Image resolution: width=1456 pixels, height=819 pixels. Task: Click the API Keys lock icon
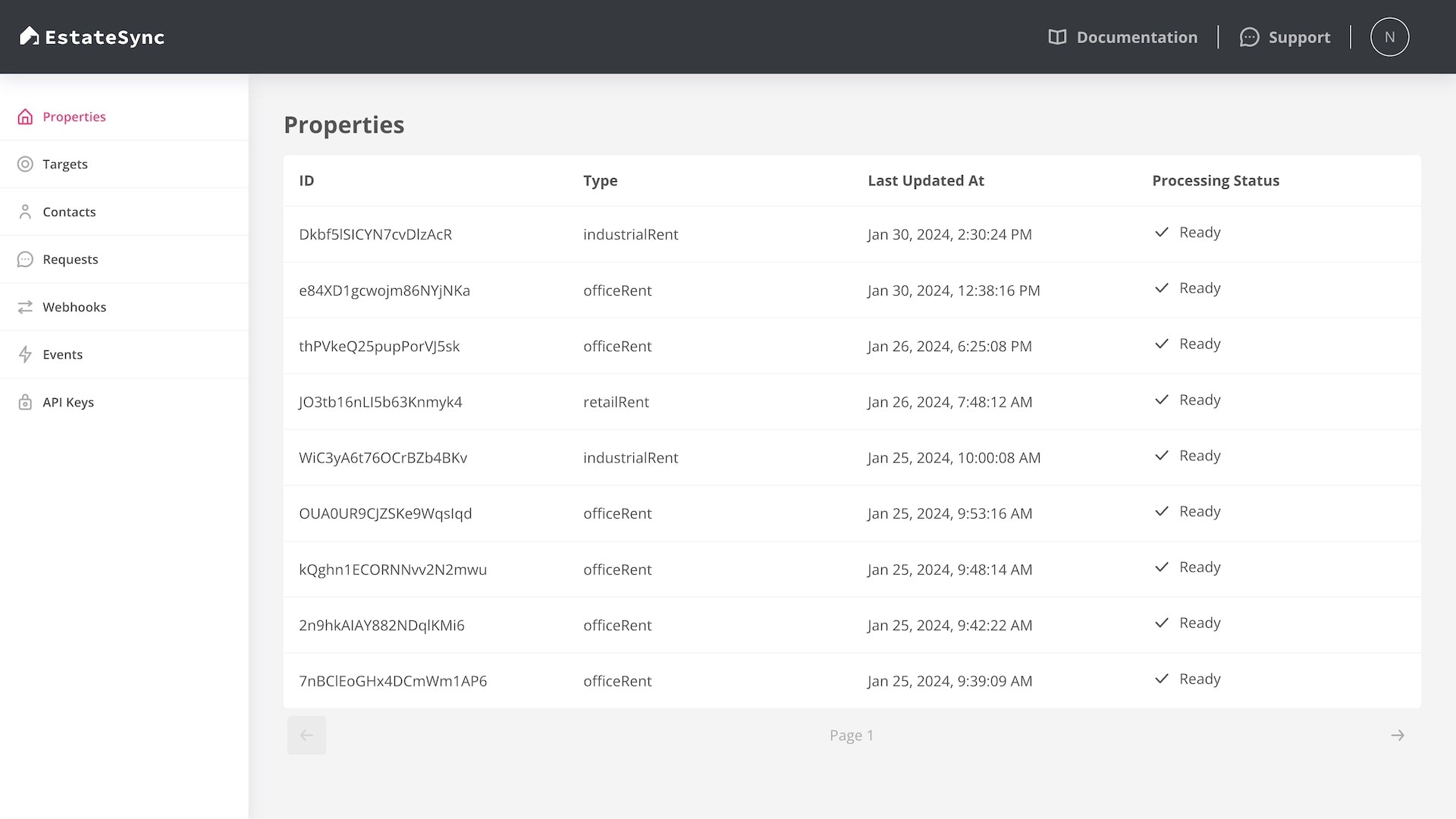tap(25, 403)
